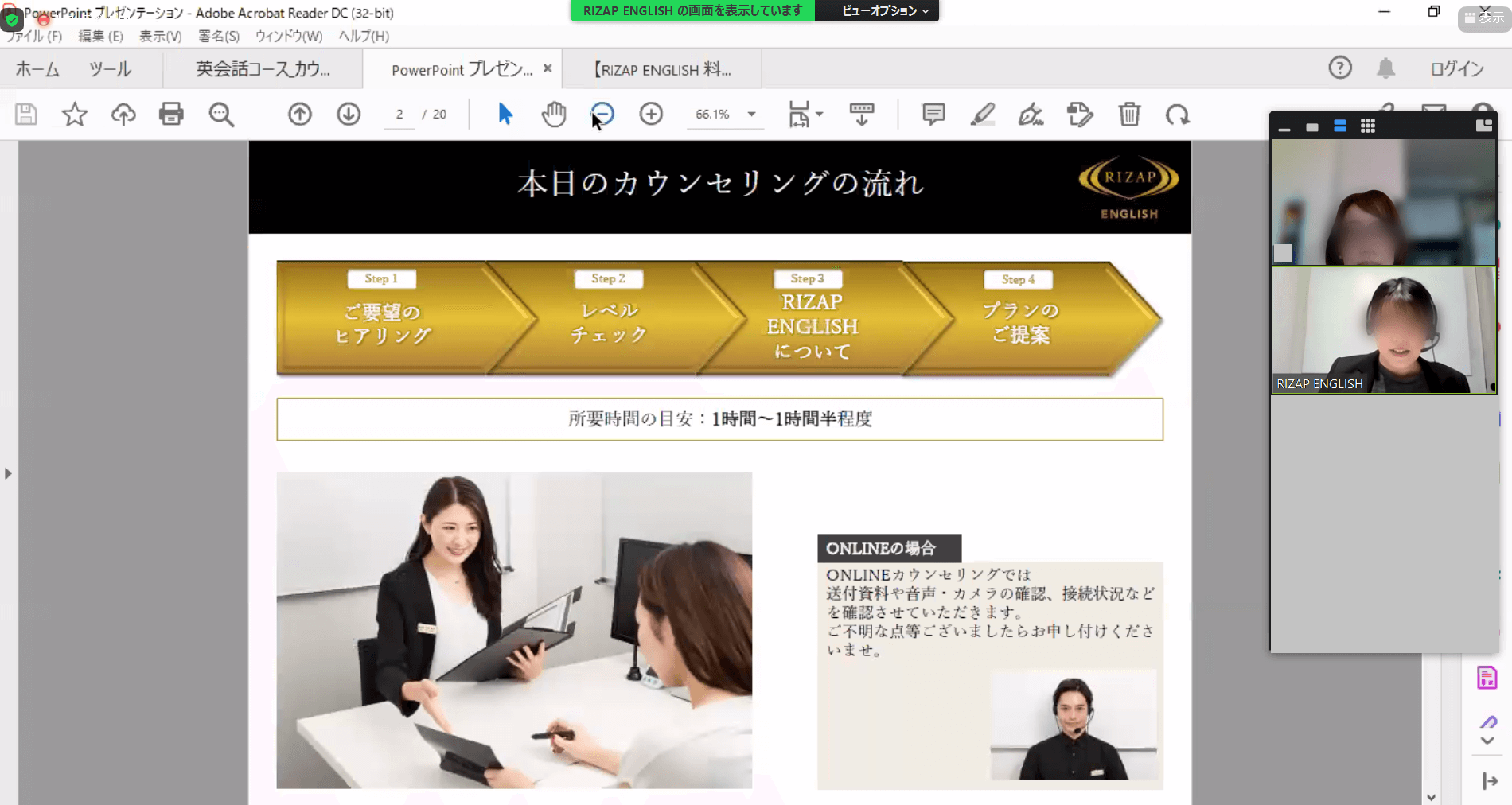Select the highlighter pen tool

[983, 115]
